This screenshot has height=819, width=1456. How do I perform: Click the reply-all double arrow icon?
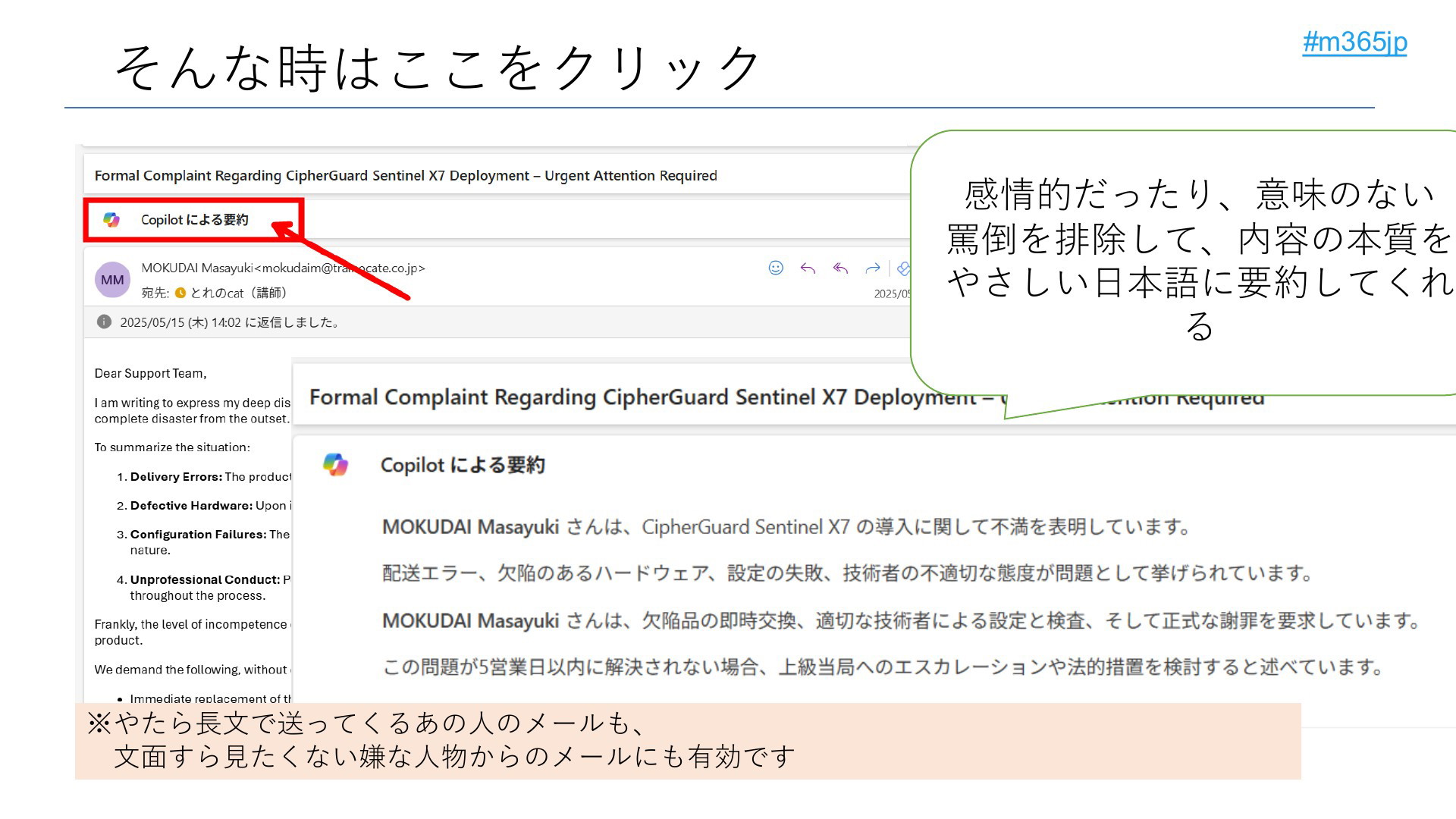pyautogui.click(x=840, y=268)
